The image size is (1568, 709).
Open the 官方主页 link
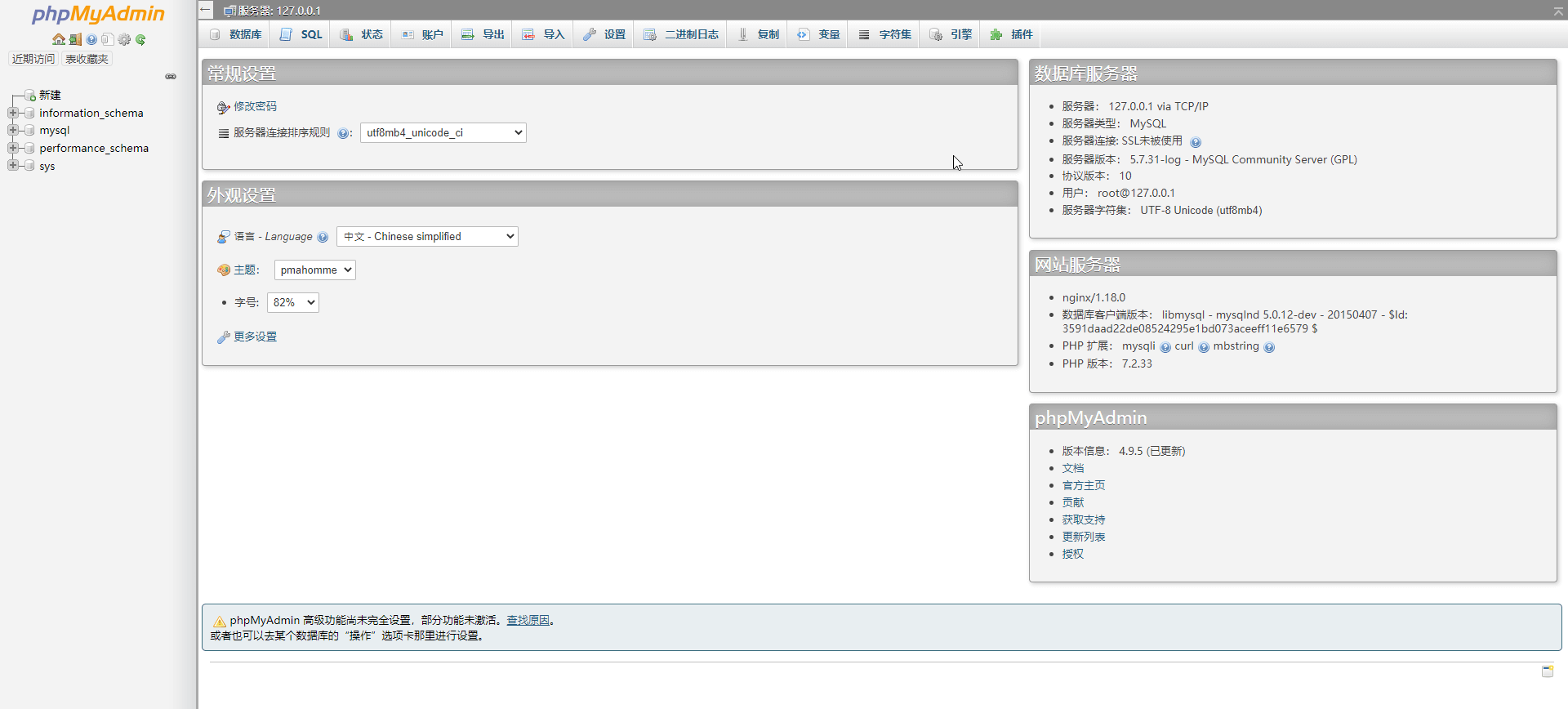click(x=1084, y=485)
